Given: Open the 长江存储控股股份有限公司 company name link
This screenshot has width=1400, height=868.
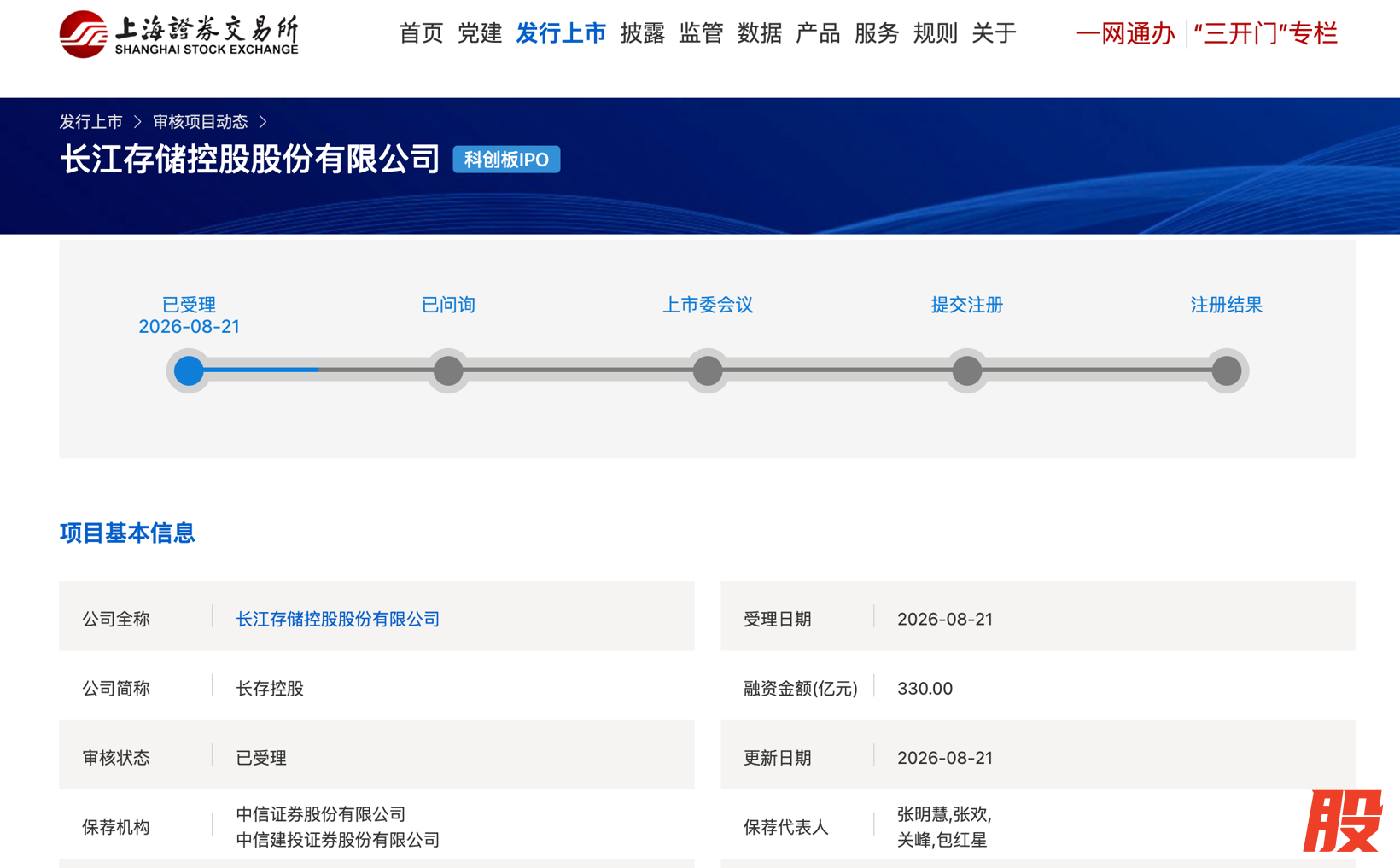Looking at the screenshot, I should point(338,619).
